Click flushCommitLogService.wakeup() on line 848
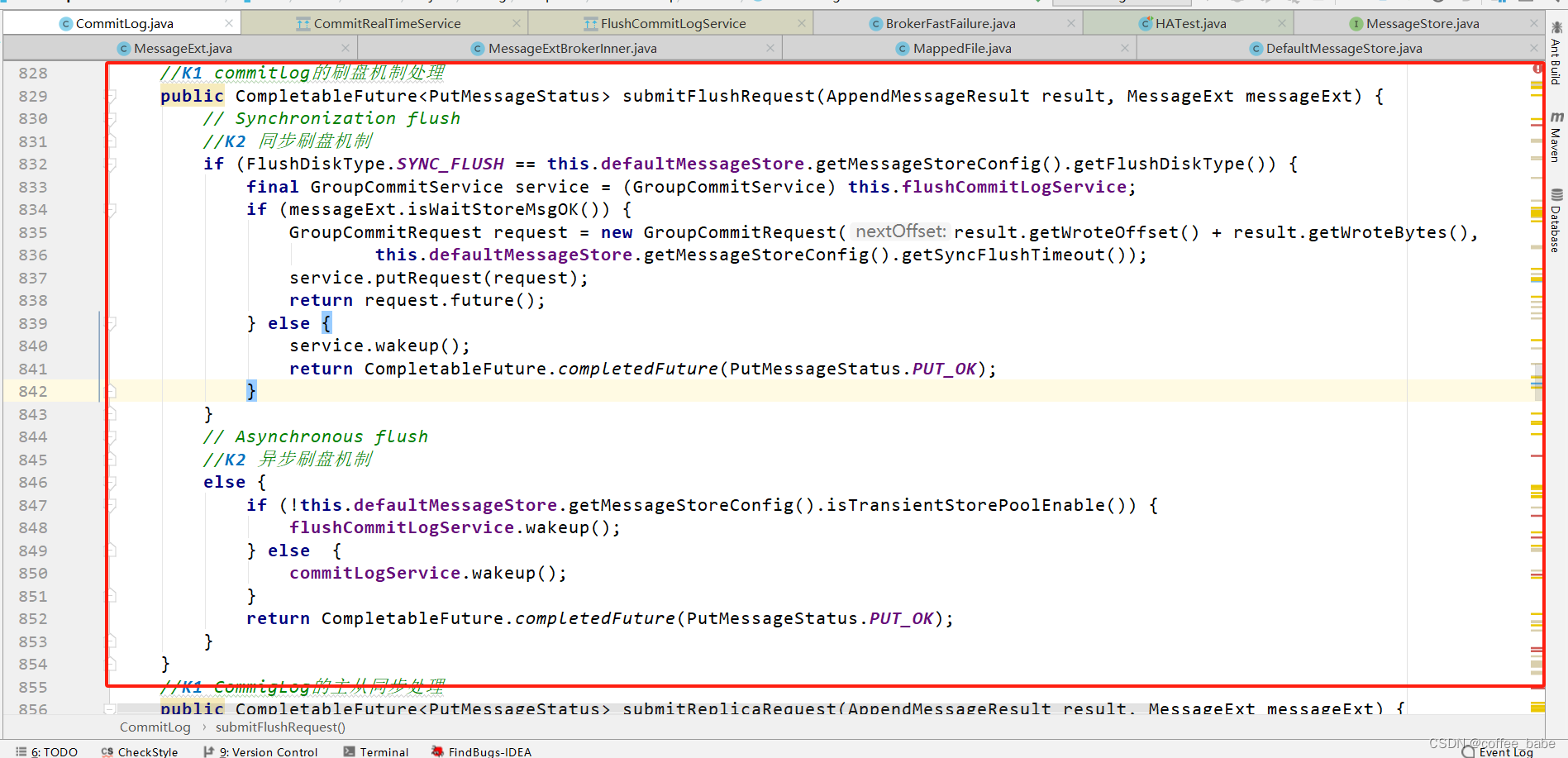The image size is (1568, 758). [455, 527]
